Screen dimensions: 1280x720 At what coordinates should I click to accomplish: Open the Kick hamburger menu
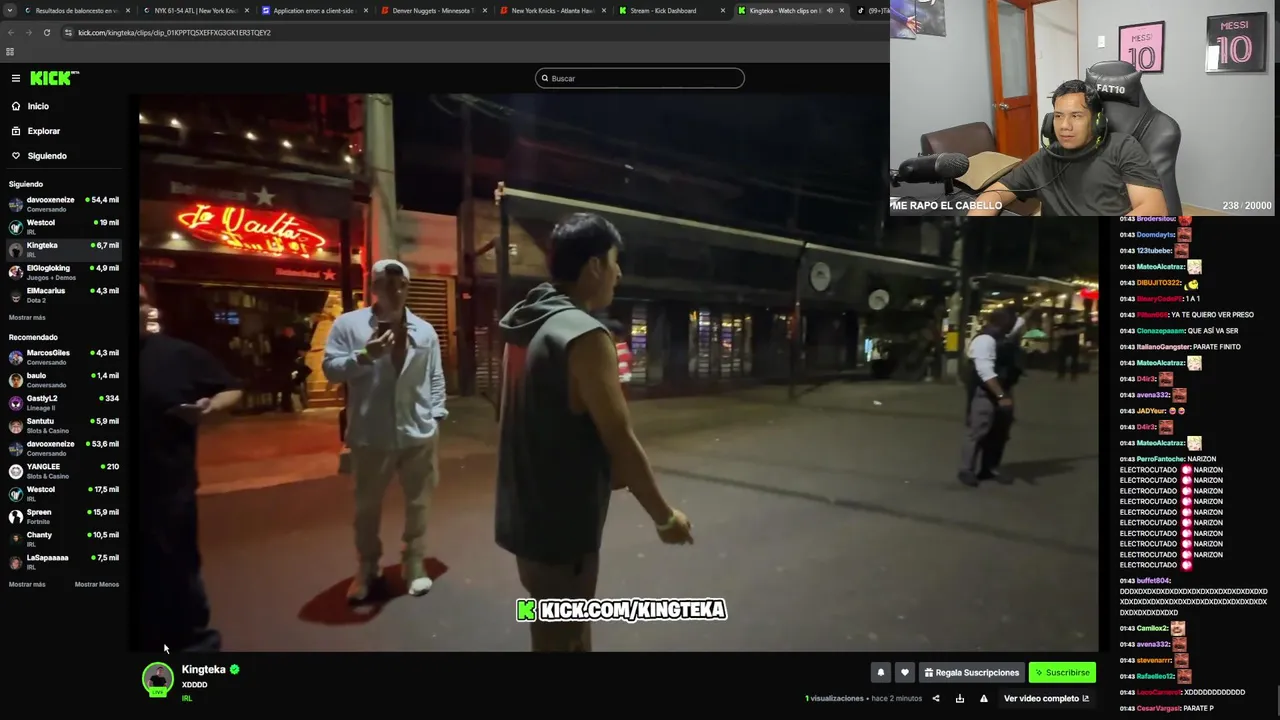point(16,78)
